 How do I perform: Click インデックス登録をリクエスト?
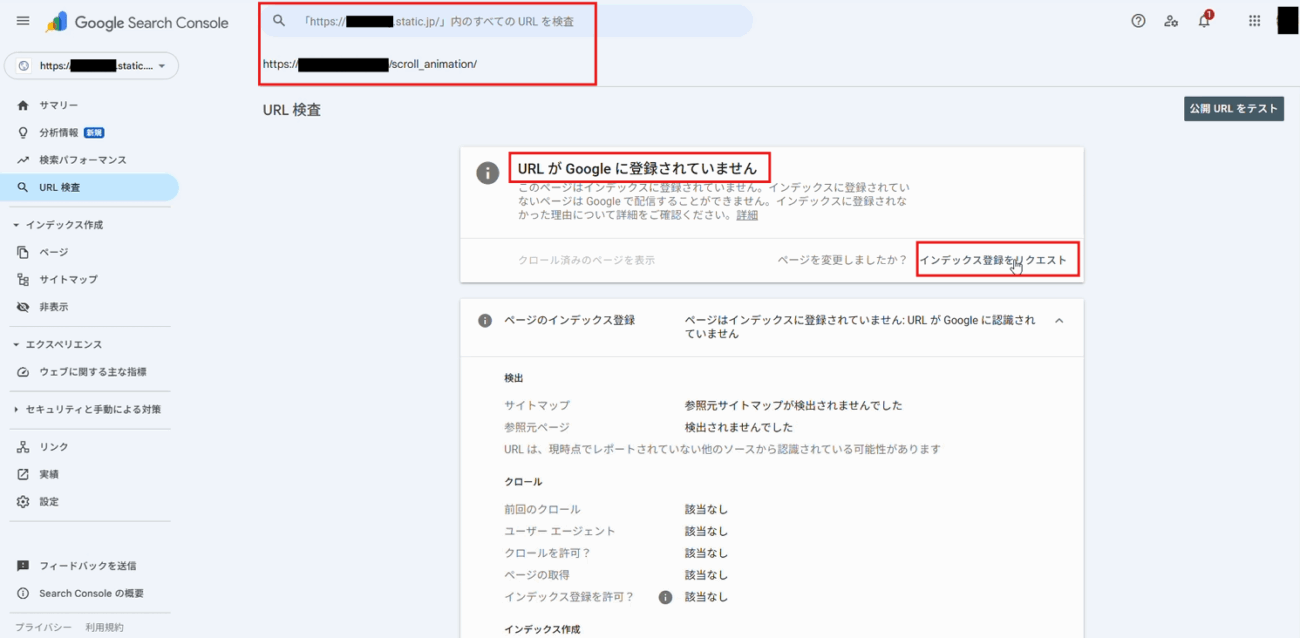click(993, 260)
